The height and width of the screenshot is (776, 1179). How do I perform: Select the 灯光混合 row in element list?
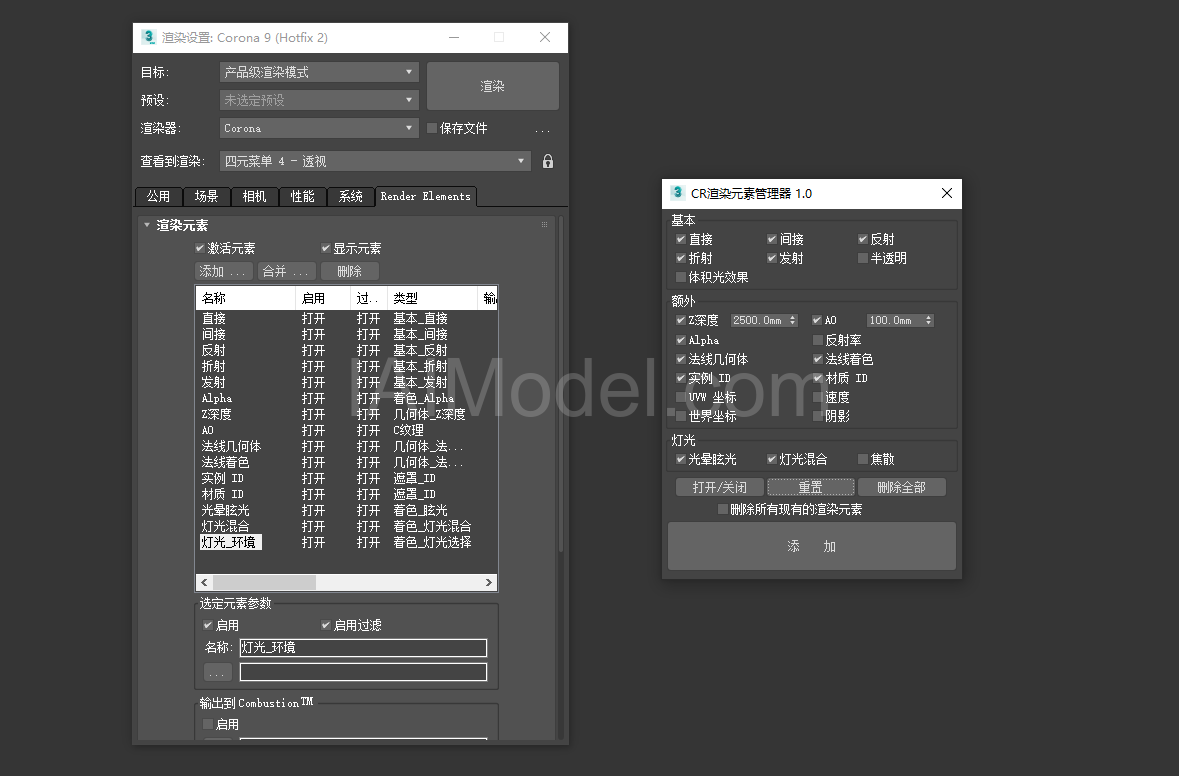tap(346, 526)
